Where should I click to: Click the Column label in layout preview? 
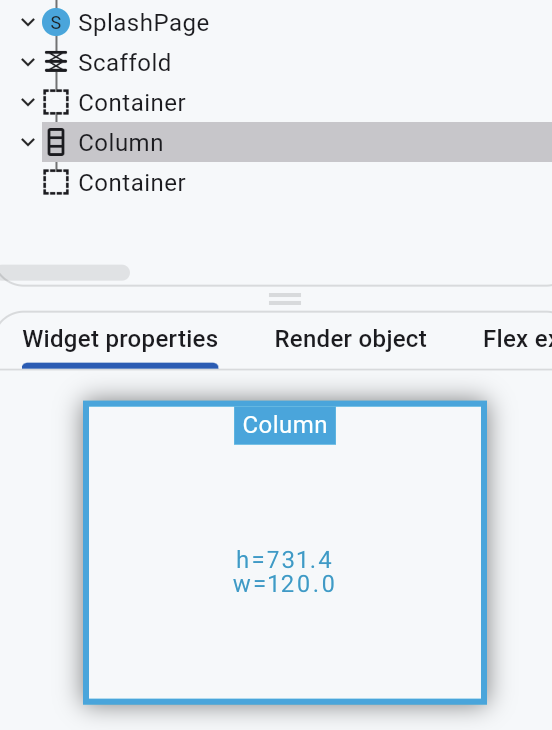(x=285, y=425)
